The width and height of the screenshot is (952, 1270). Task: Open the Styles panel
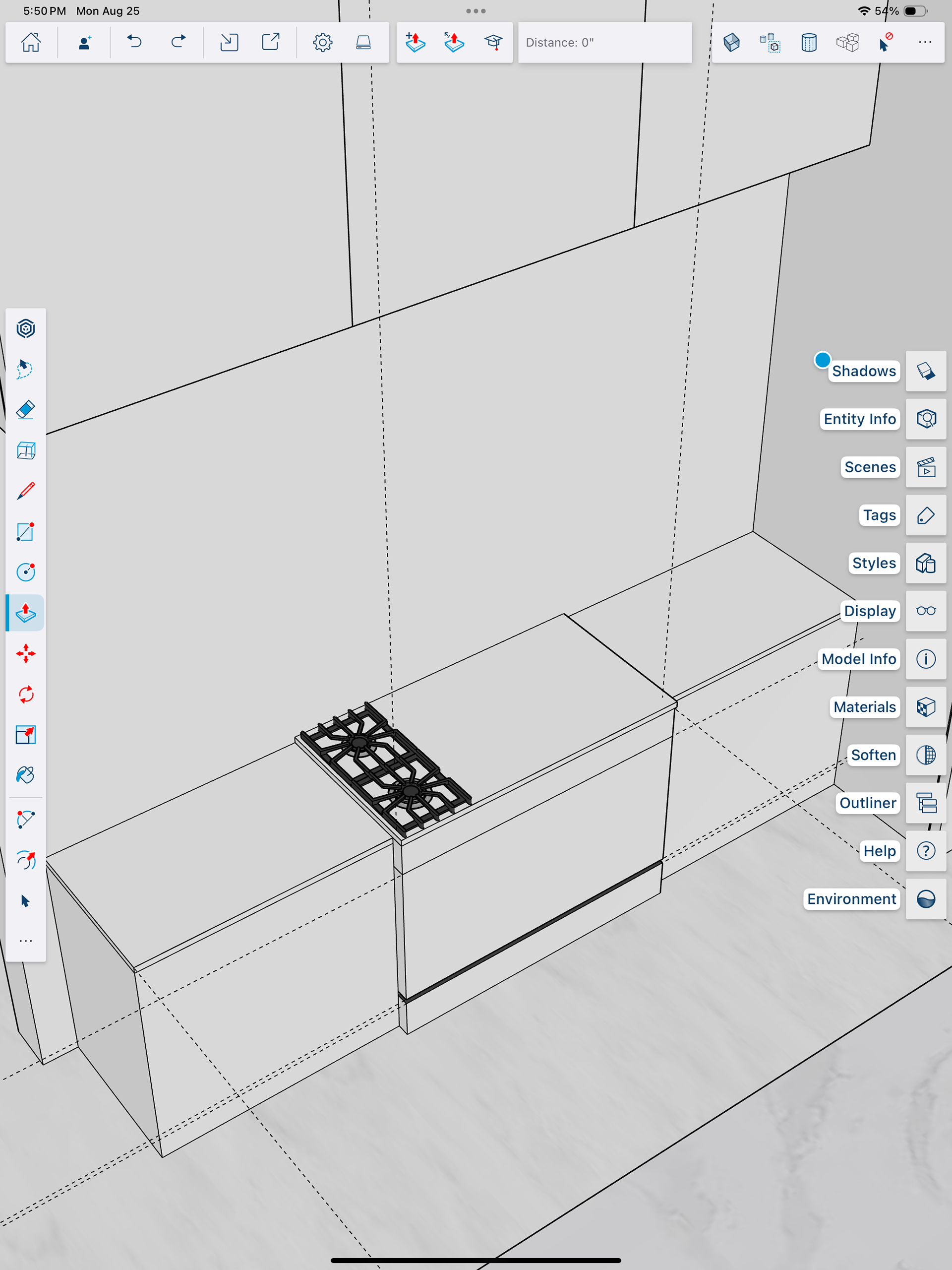[x=925, y=563]
